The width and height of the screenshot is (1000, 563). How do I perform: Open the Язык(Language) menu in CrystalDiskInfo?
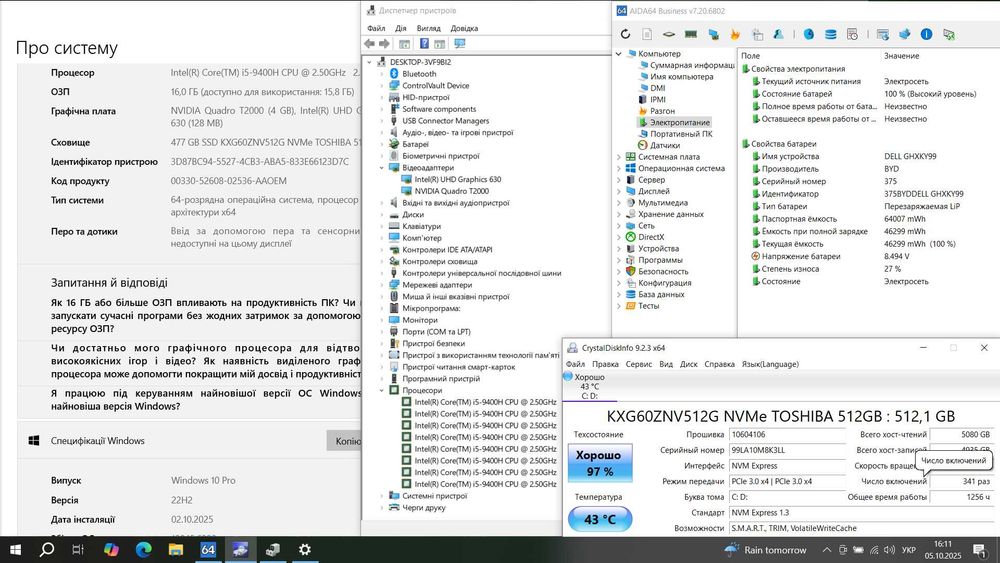click(770, 364)
